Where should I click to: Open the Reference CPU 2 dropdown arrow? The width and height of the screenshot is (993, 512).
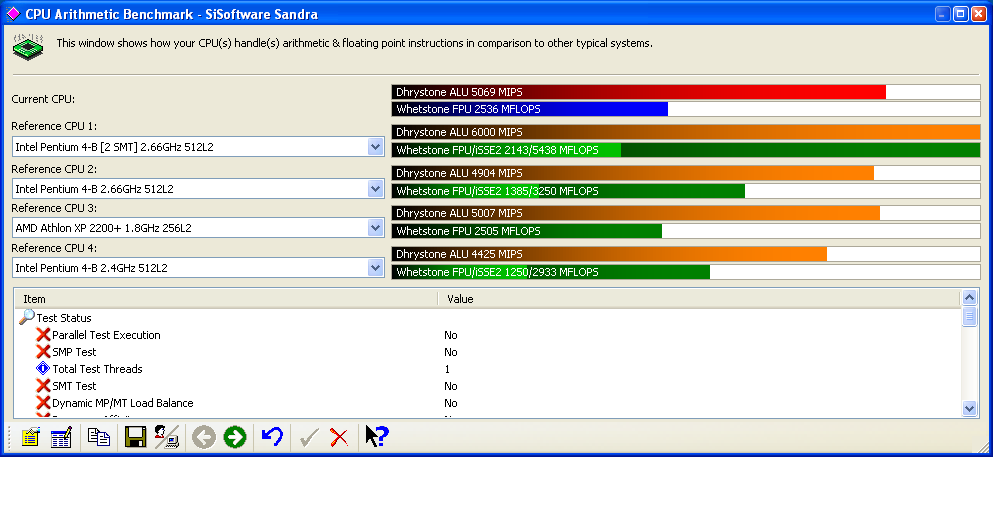tap(375, 189)
